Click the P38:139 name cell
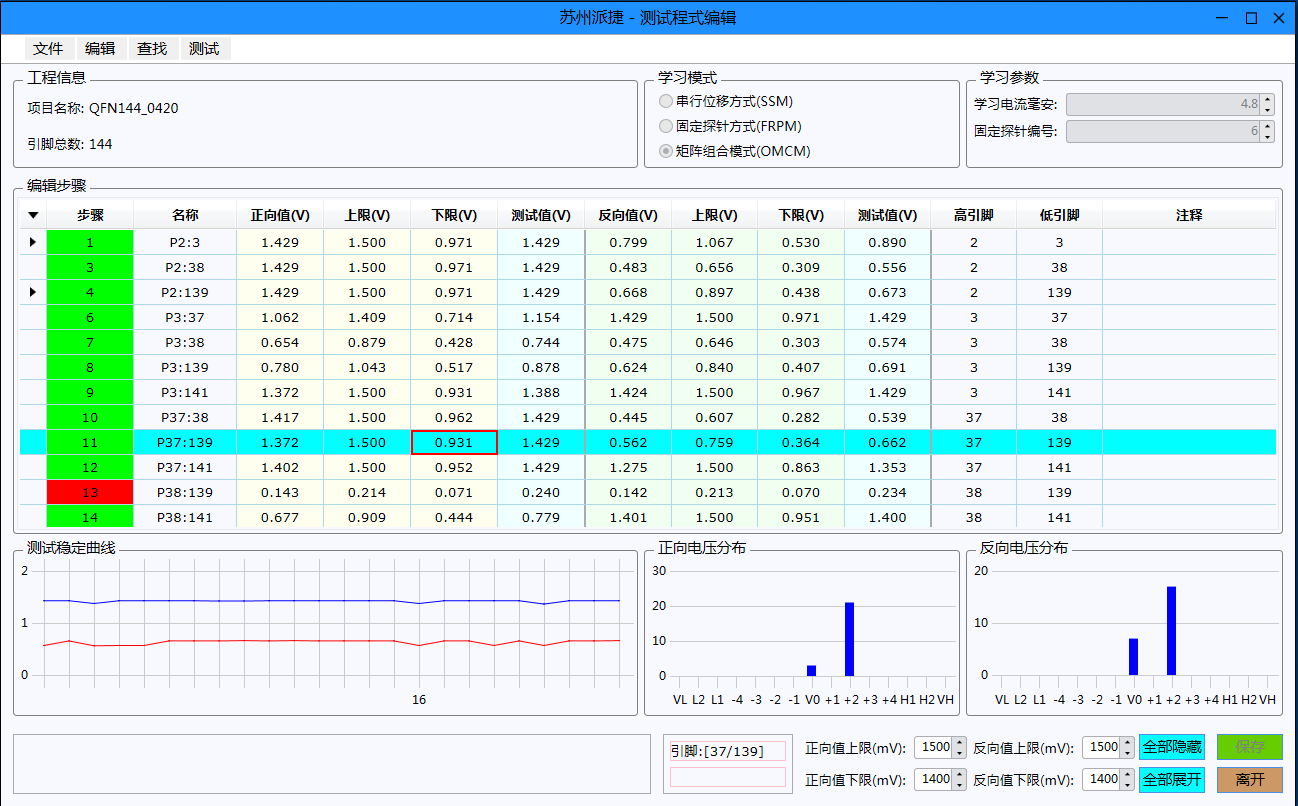The height and width of the screenshot is (806, 1298). (x=185, y=492)
